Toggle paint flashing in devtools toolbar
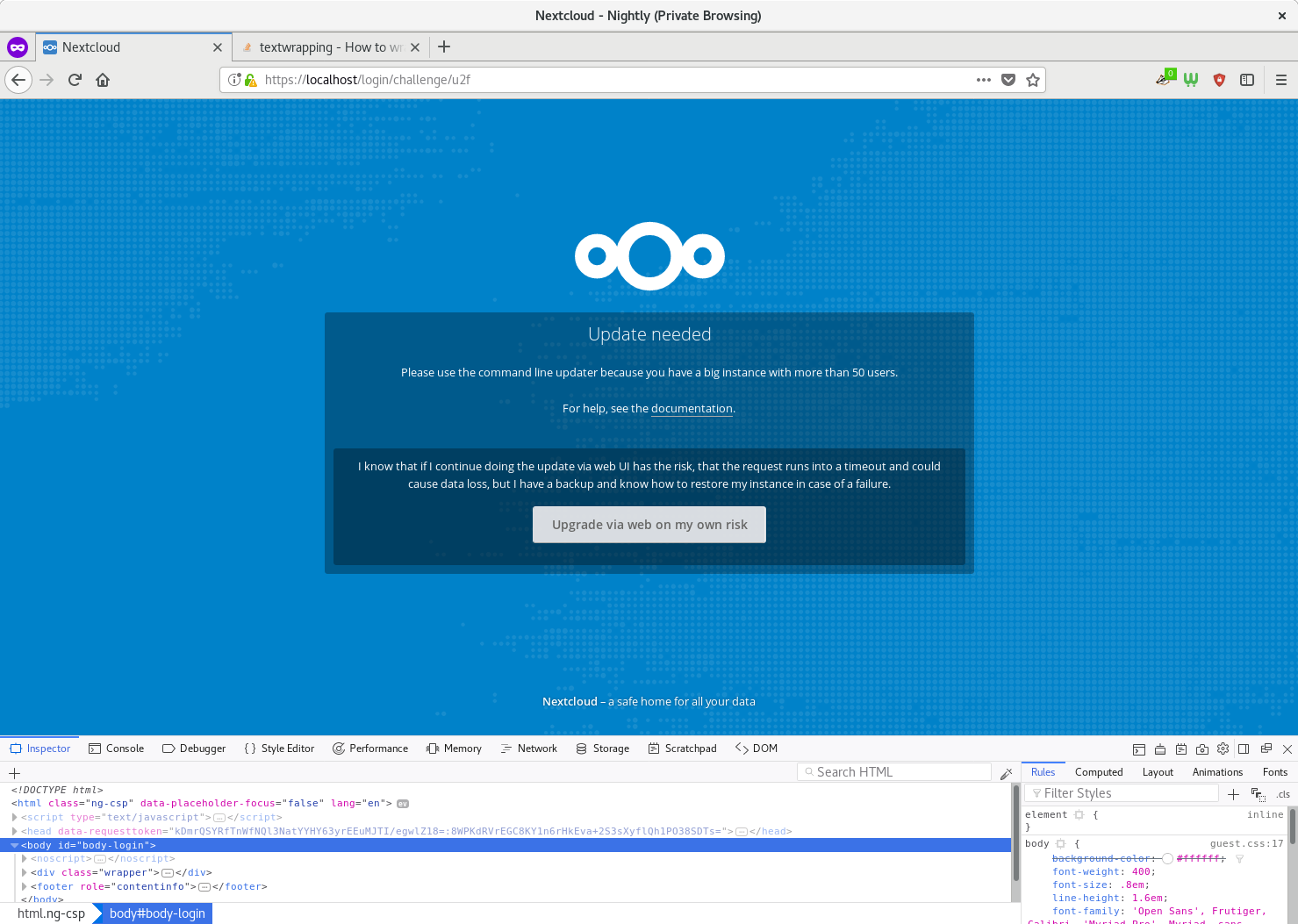 point(1160,749)
